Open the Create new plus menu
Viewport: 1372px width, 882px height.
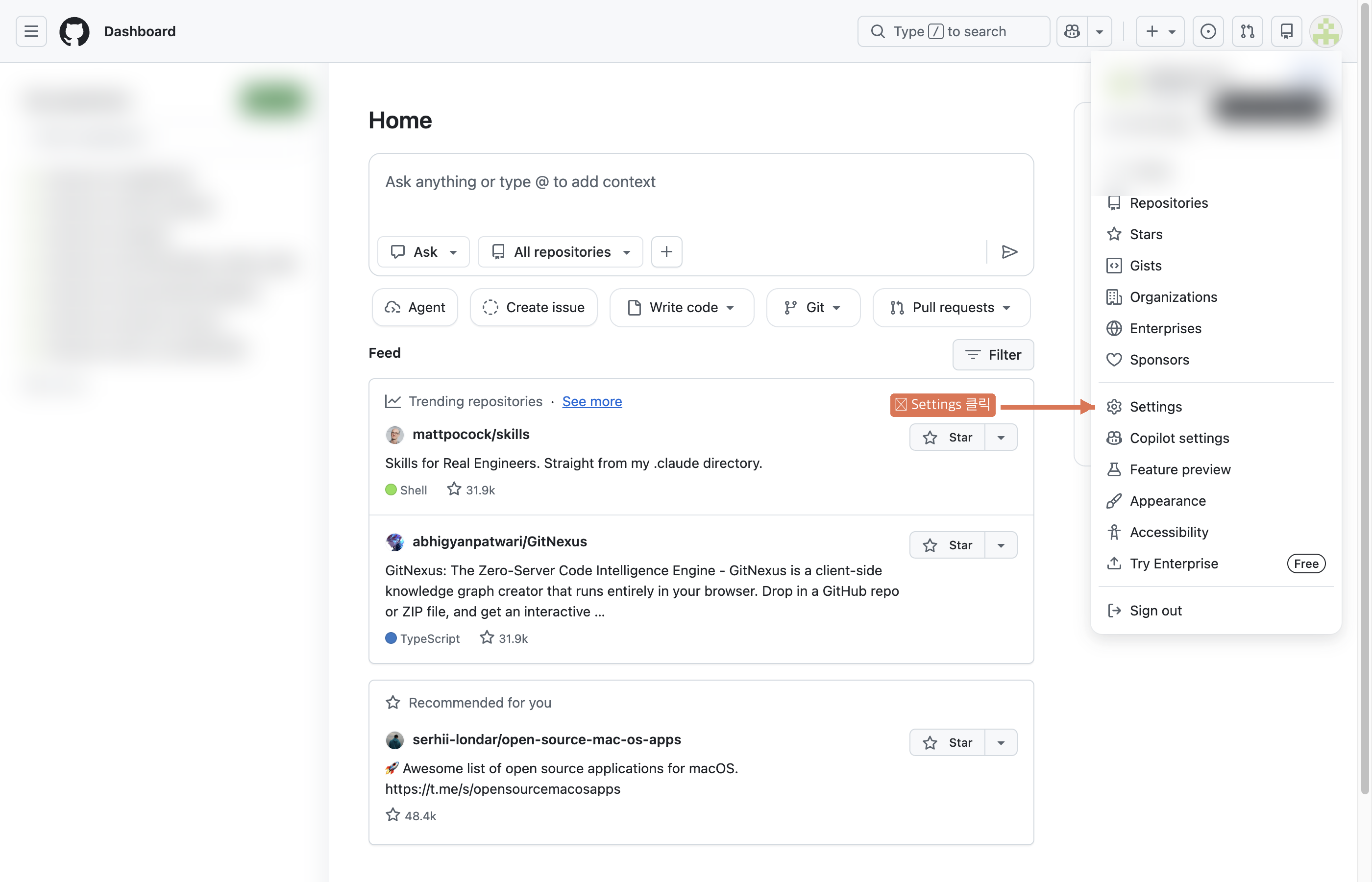pos(1160,31)
